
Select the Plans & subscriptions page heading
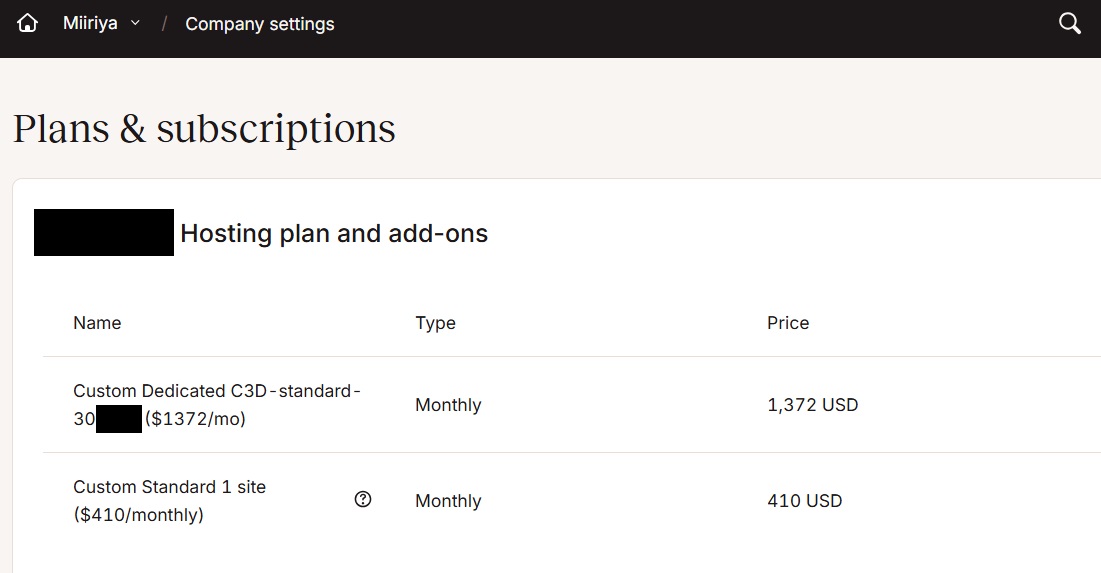pyautogui.click(x=204, y=129)
